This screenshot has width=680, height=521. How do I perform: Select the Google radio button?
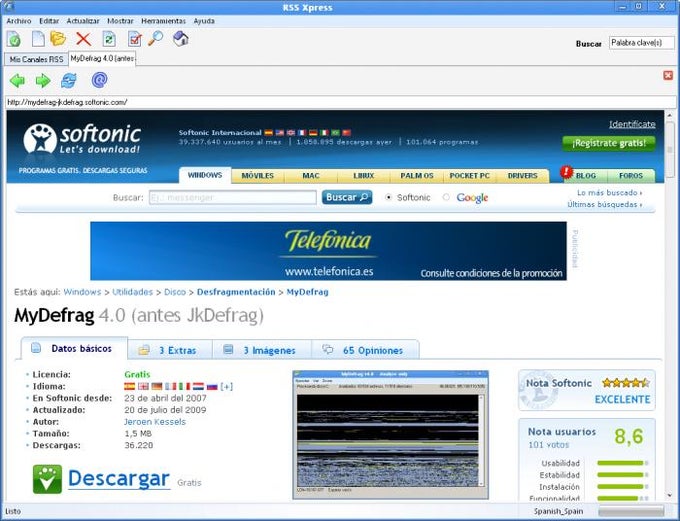point(446,197)
